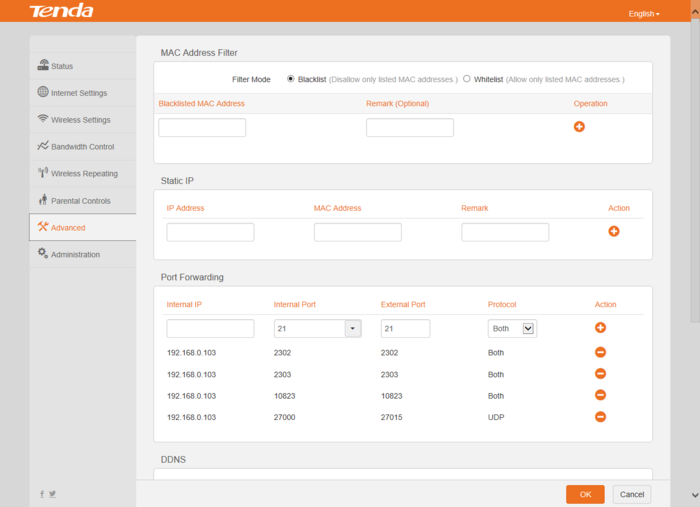Image resolution: width=700 pixels, height=507 pixels.
Task: Click the Static IP Address input field
Action: click(x=210, y=232)
